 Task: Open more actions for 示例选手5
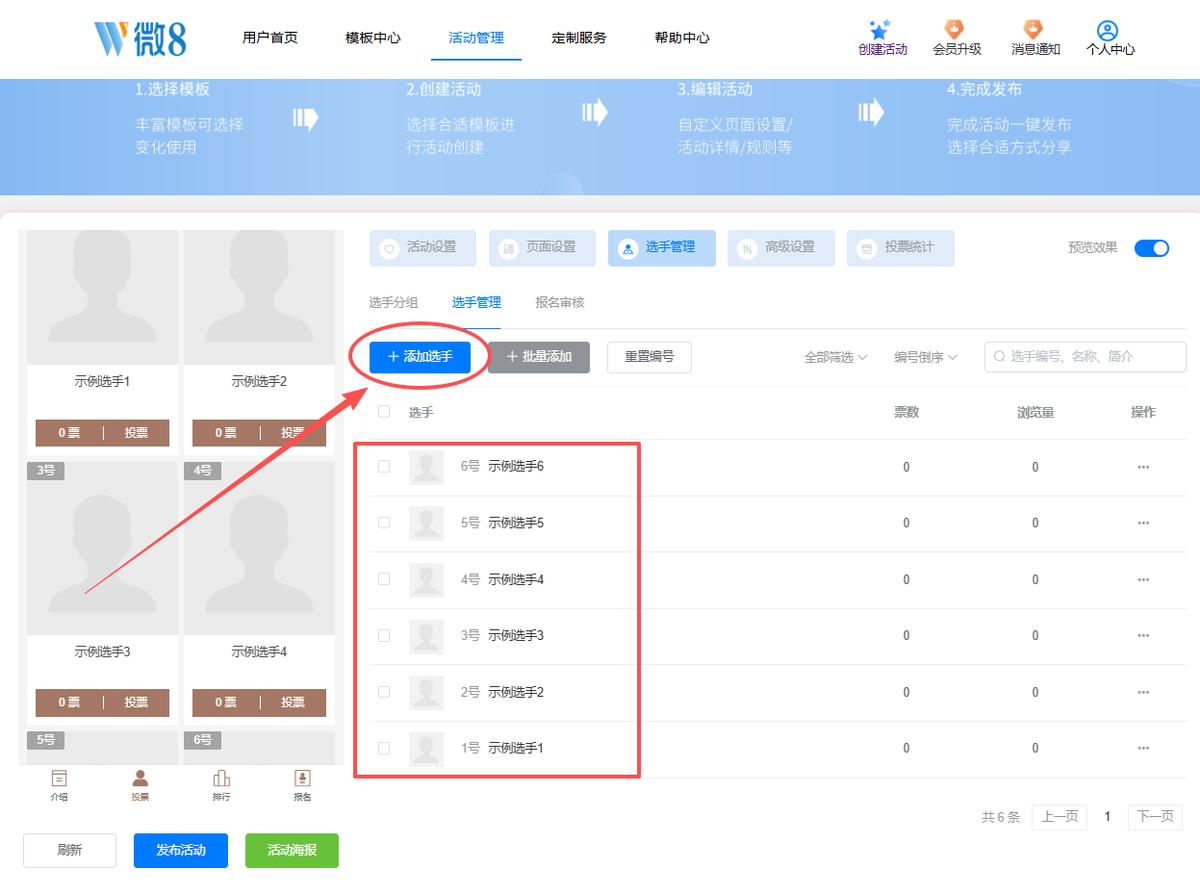pyautogui.click(x=1143, y=523)
